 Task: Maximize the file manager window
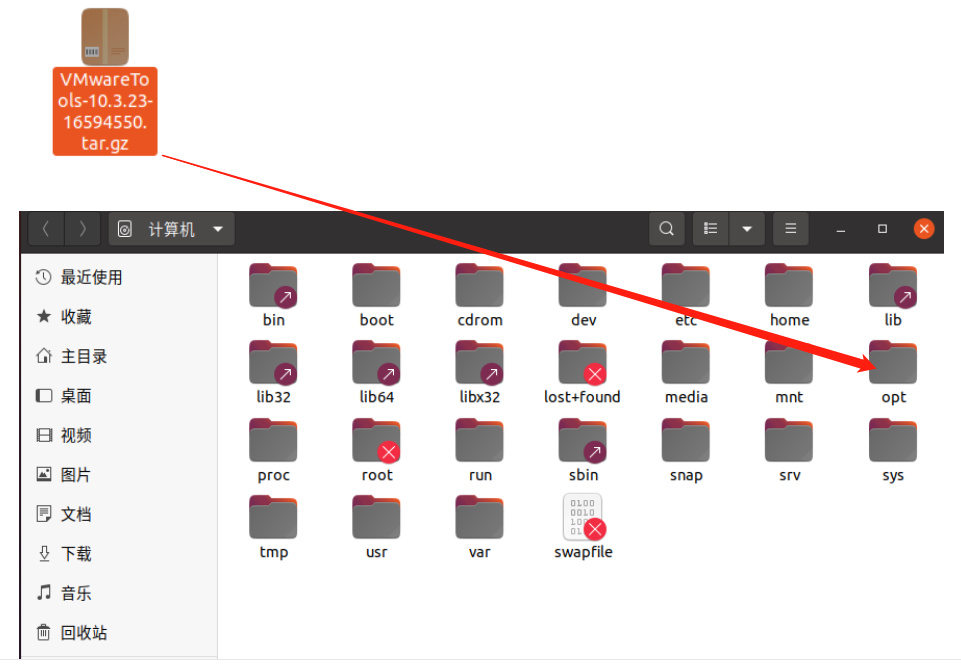click(883, 229)
